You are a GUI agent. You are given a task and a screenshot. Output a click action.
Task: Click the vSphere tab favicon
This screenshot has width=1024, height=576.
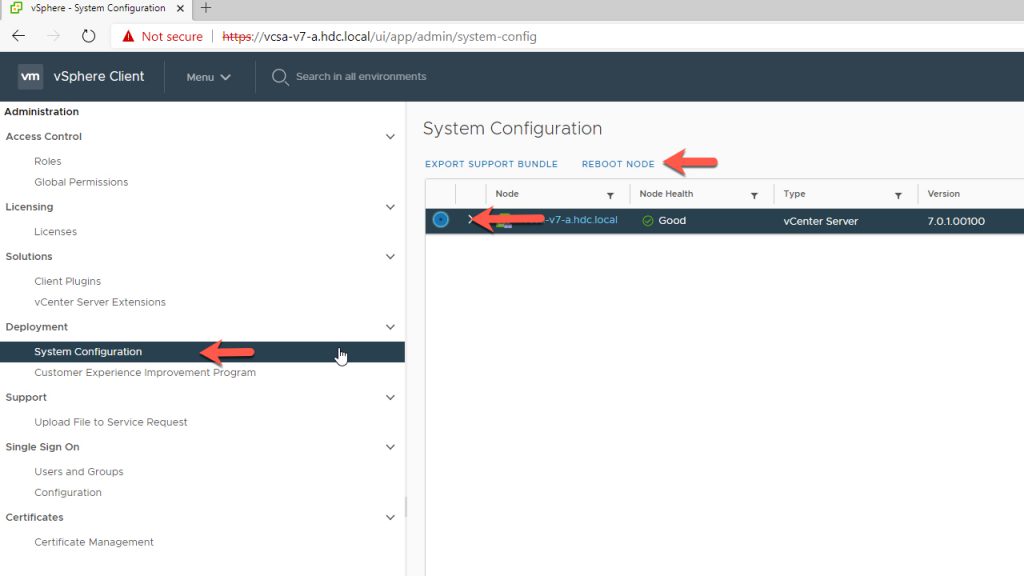[16, 8]
